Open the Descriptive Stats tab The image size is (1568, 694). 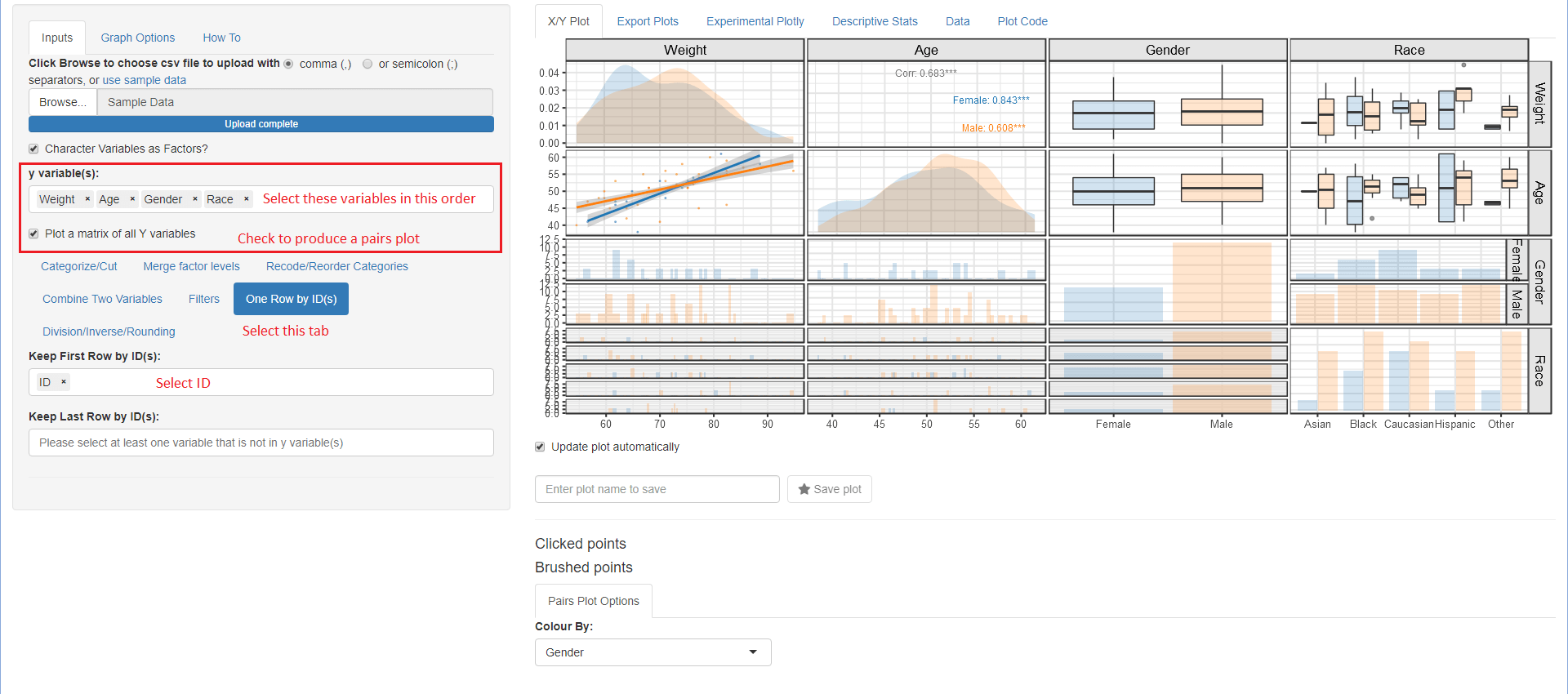point(874,21)
